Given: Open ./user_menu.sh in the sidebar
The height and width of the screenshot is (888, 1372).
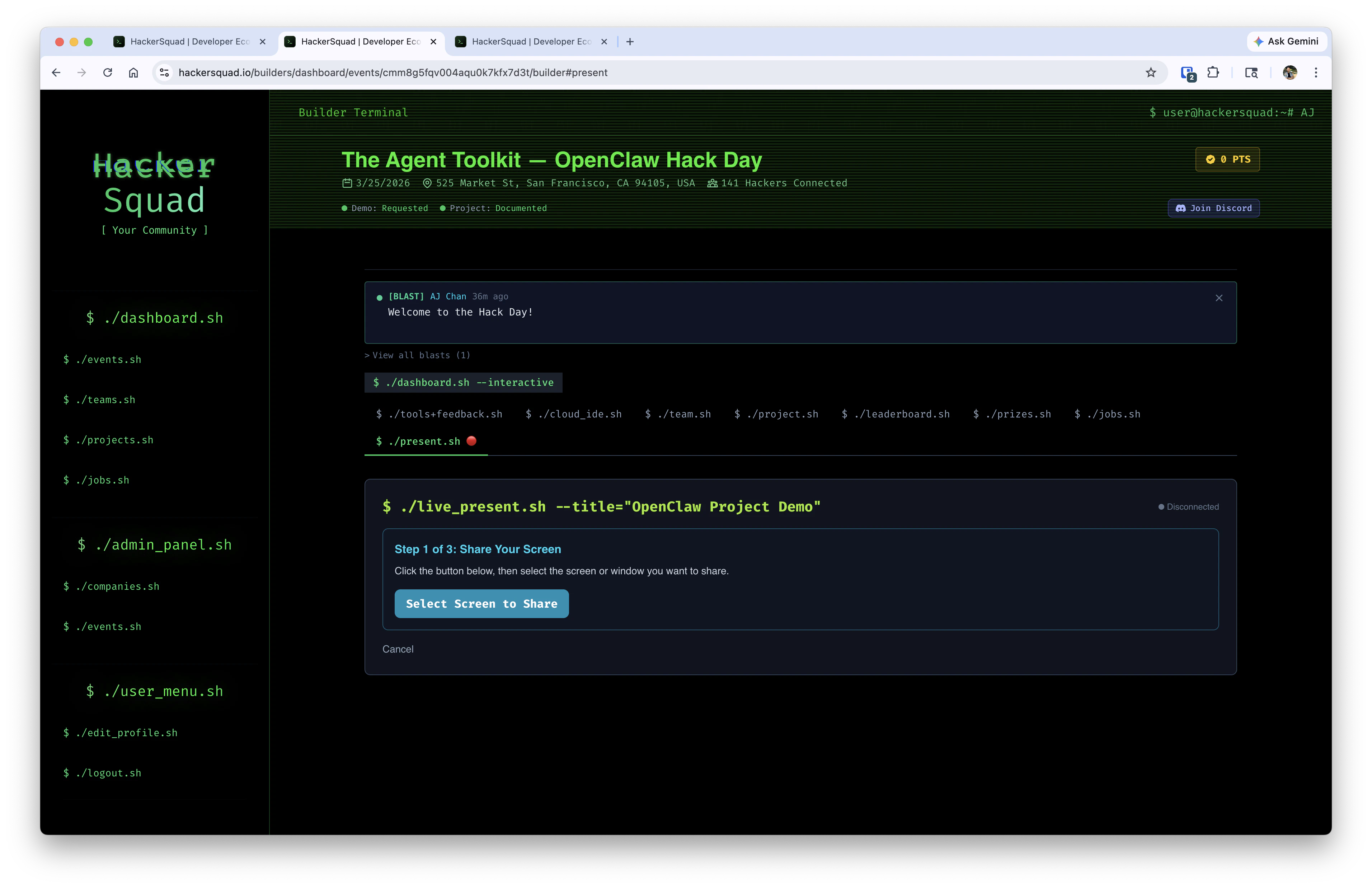Looking at the screenshot, I should 154,691.
